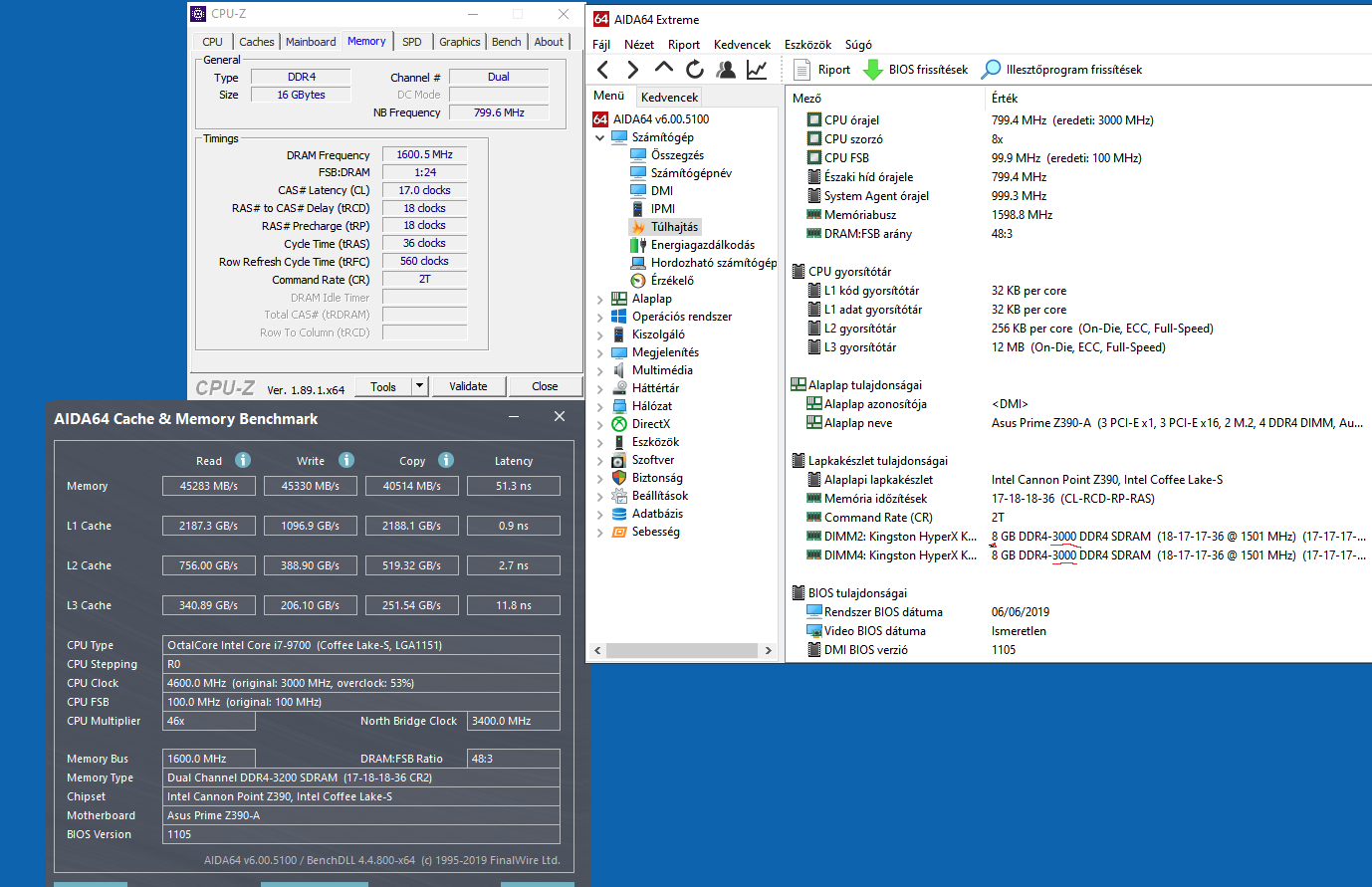Switch to Caches tab in CPU-Z
Viewport: 1372px width, 887px height.
point(257,42)
